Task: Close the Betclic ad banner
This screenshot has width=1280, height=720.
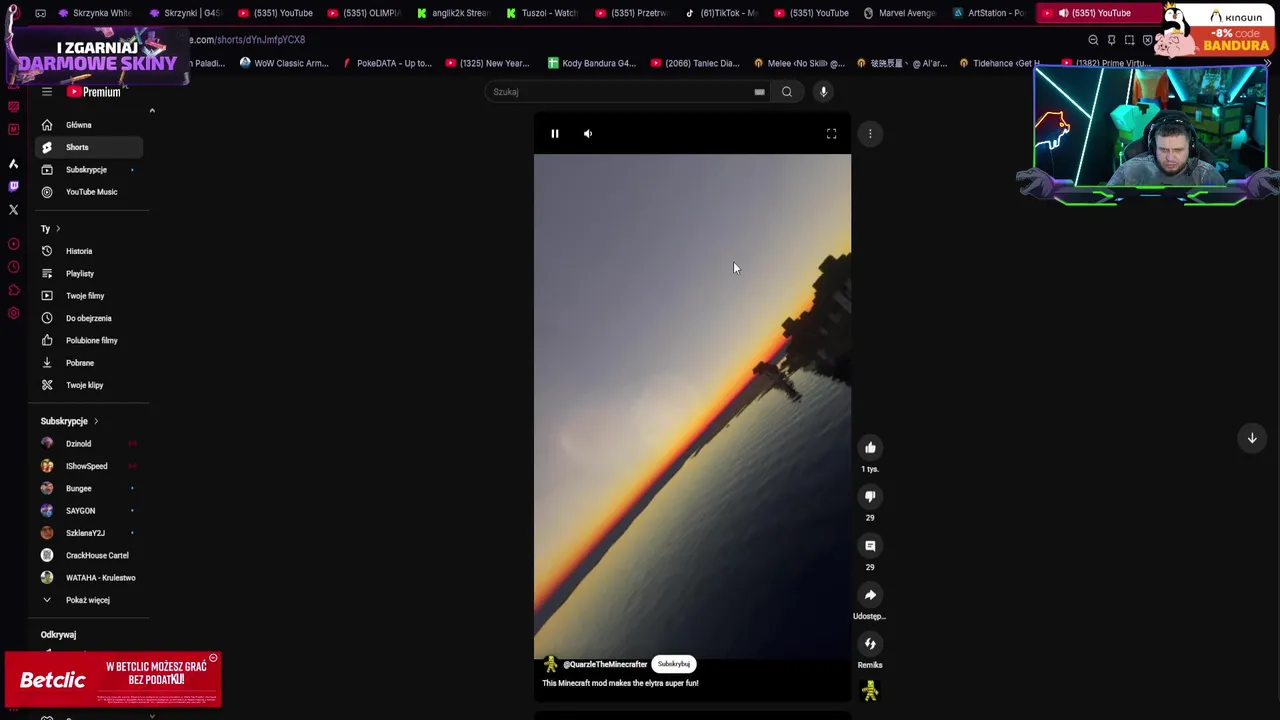Action: coord(213,658)
